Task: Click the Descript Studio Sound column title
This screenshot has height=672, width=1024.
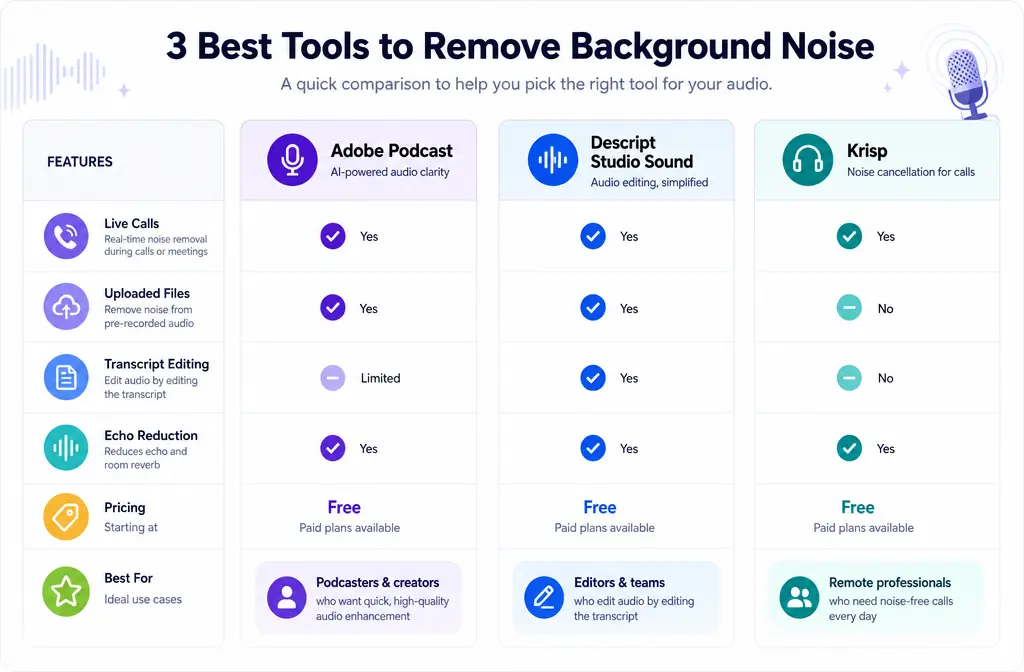Action: tap(642, 152)
